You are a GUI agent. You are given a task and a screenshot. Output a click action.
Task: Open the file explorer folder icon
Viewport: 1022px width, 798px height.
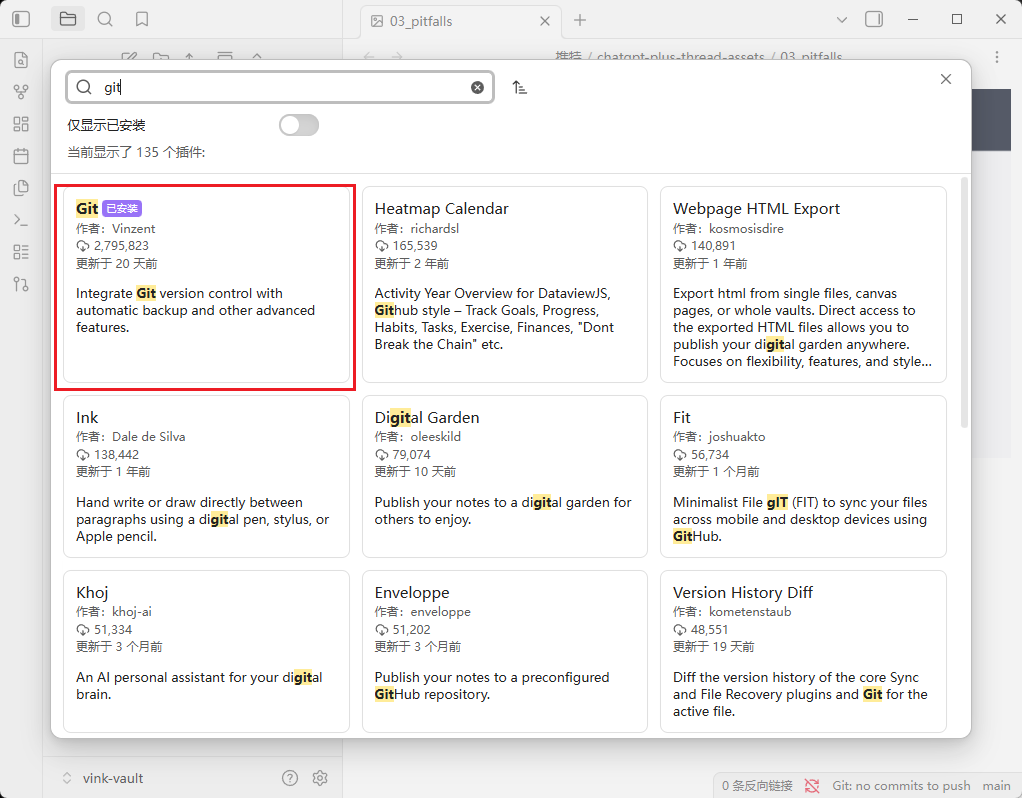(68, 19)
